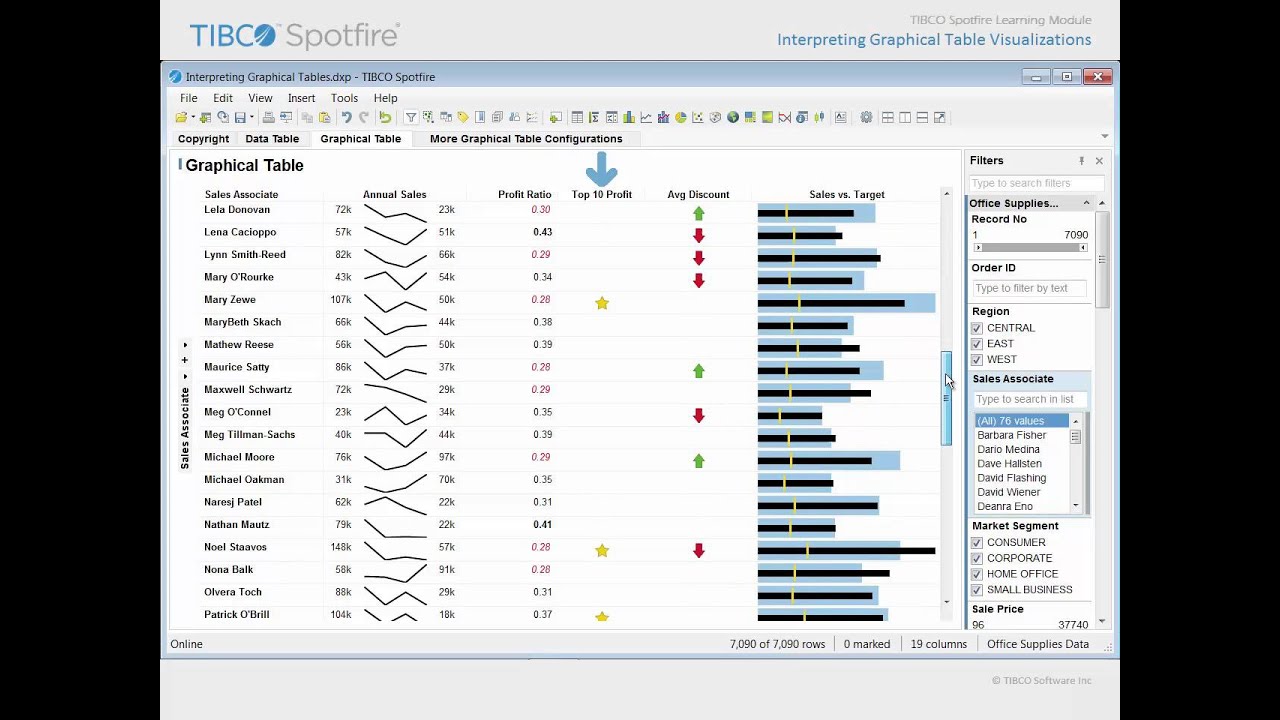The image size is (1280, 720).
Task: Click the Open file folder icon
Action: pos(181,117)
